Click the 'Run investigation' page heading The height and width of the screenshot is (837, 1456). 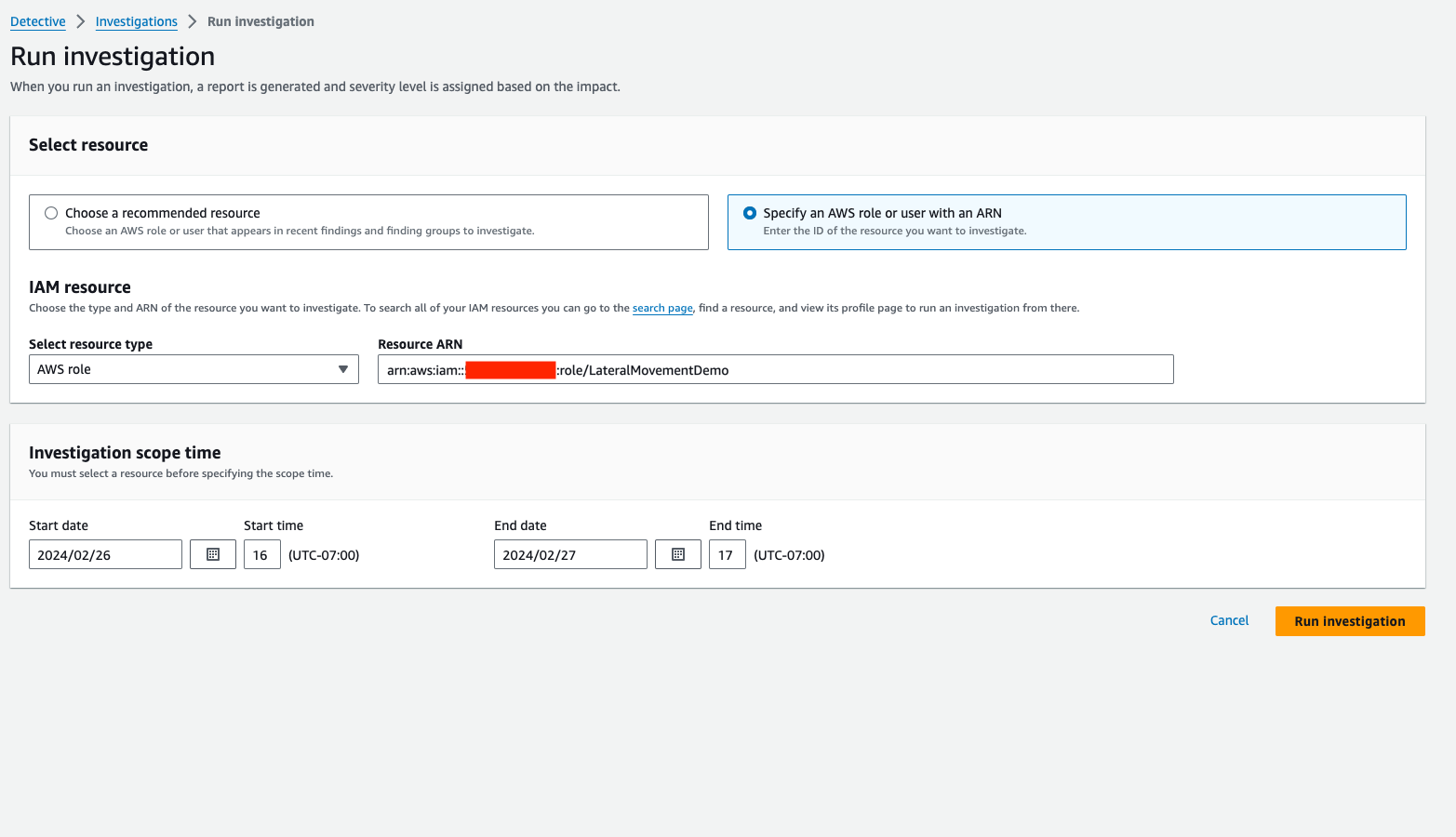coord(112,56)
